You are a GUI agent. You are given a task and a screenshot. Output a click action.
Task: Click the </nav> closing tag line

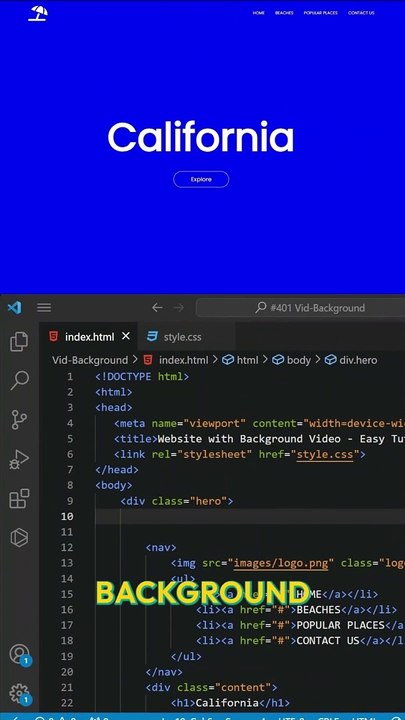(x=164, y=672)
